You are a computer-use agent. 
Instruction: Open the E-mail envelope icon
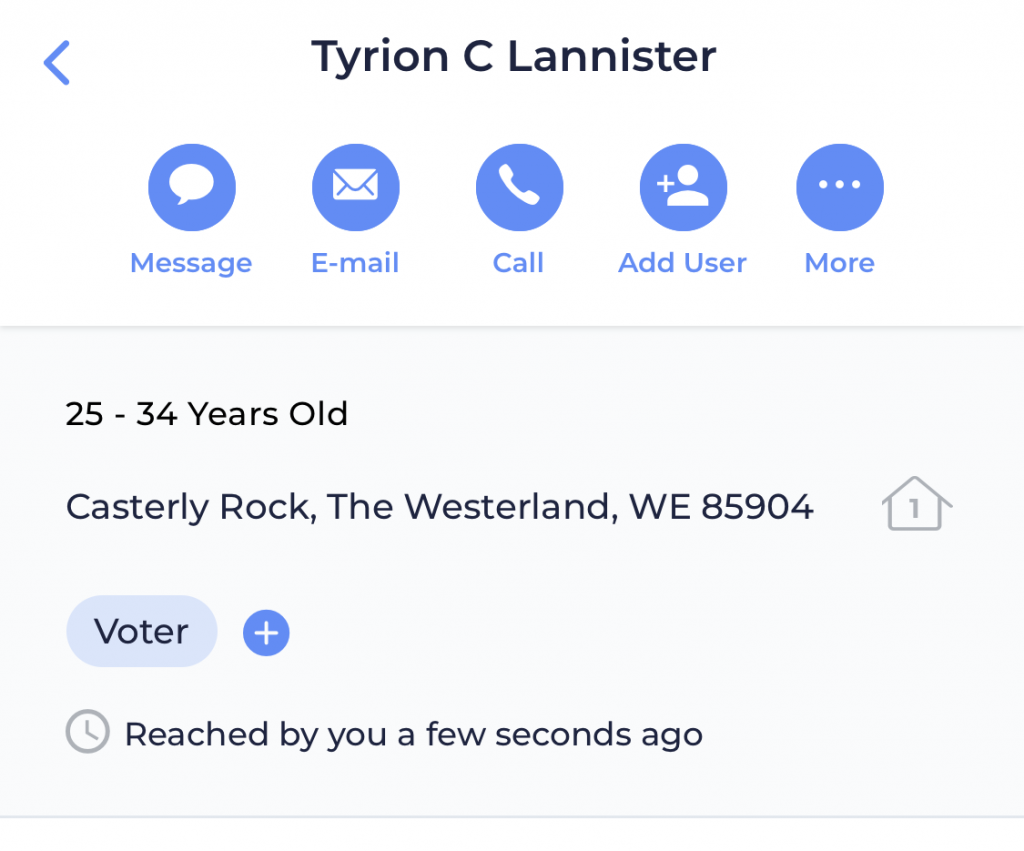[x=356, y=187]
